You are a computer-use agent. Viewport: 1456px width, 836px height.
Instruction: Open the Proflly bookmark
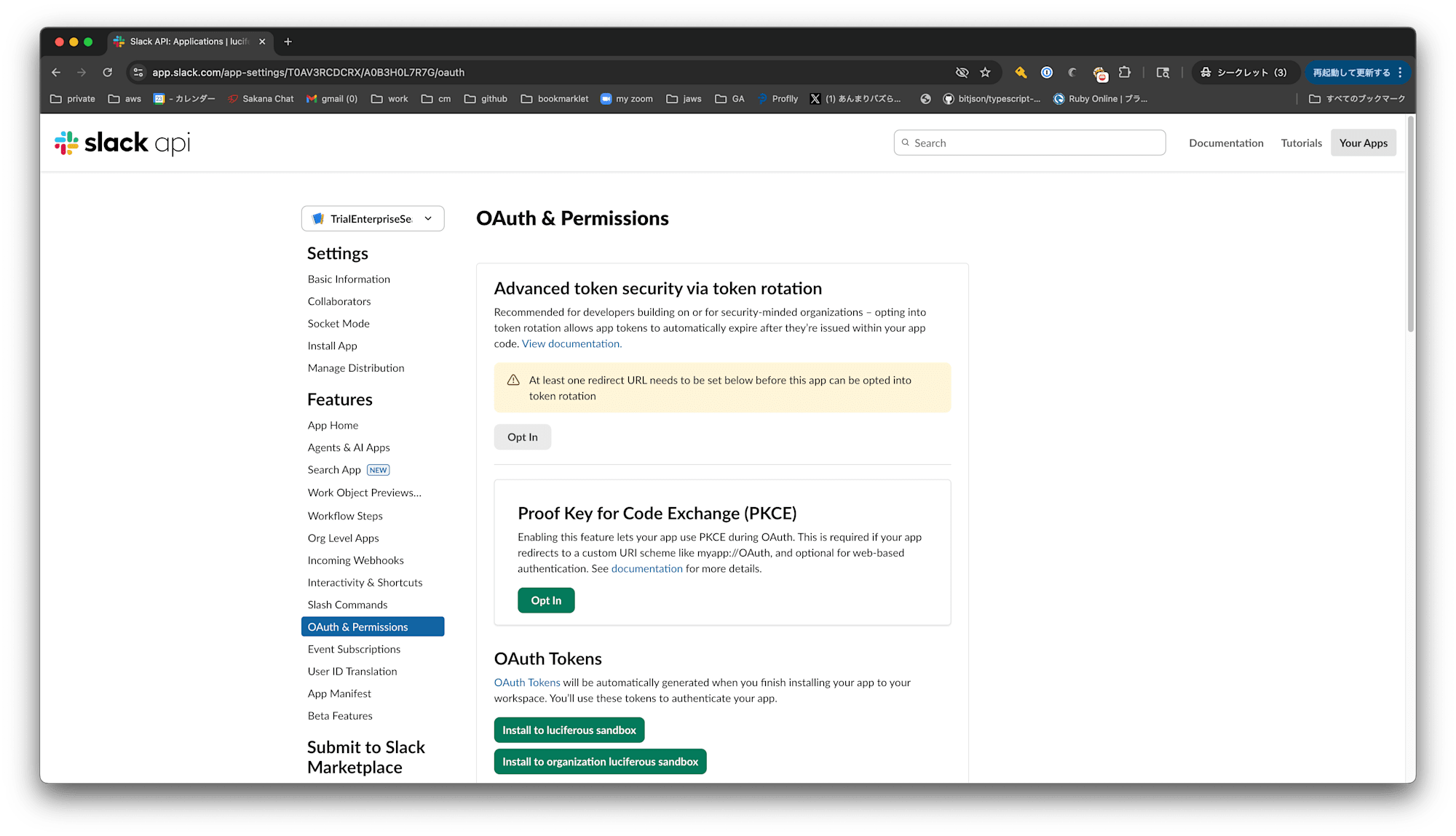point(778,99)
